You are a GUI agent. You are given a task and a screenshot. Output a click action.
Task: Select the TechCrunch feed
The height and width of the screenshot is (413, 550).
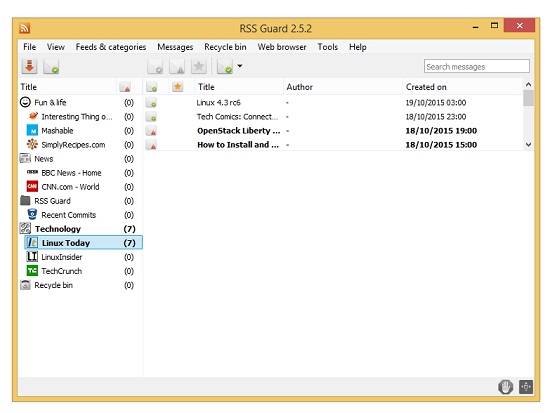click(62, 271)
